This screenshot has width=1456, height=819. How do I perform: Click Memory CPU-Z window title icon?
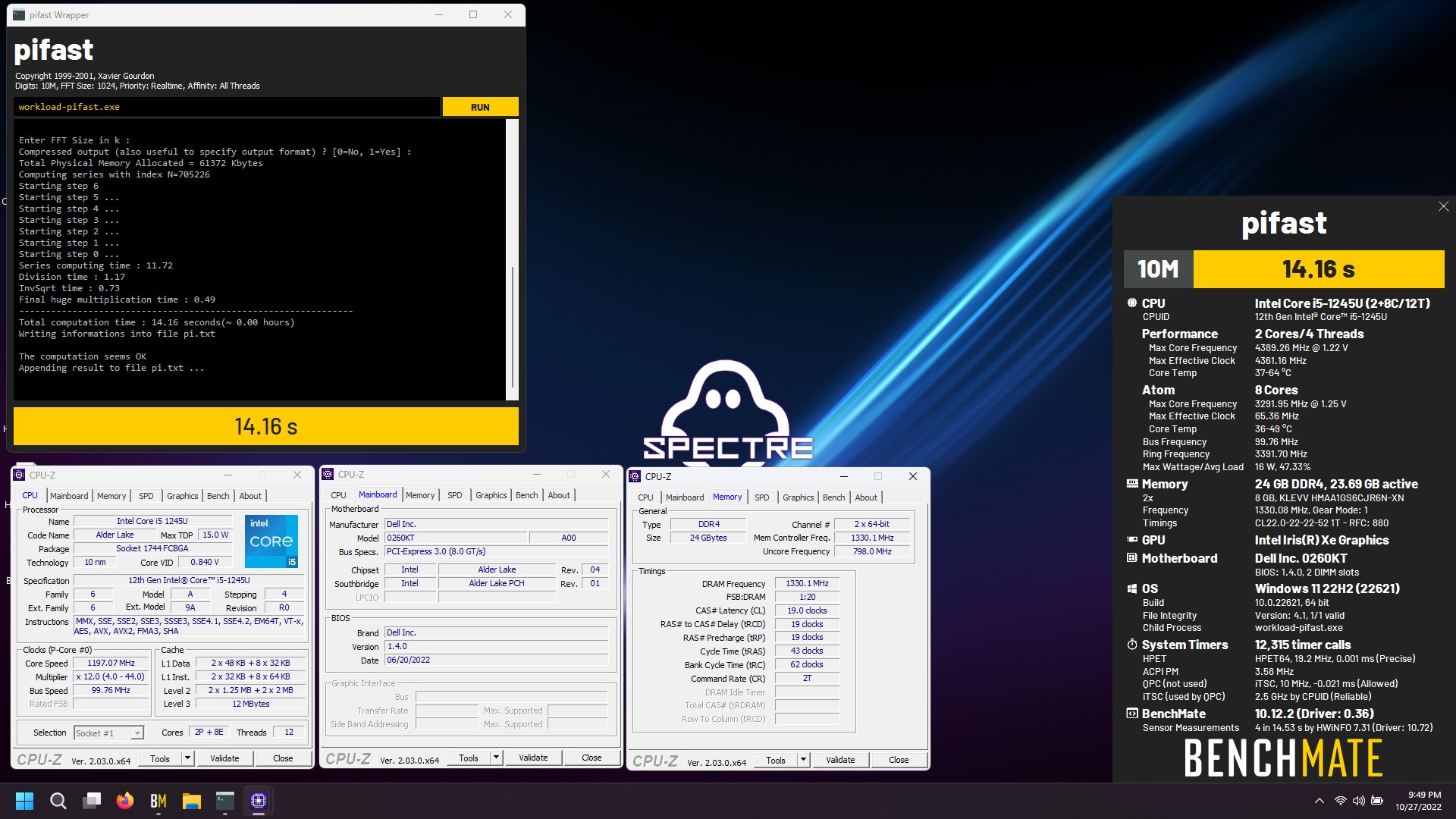[635, 476]
